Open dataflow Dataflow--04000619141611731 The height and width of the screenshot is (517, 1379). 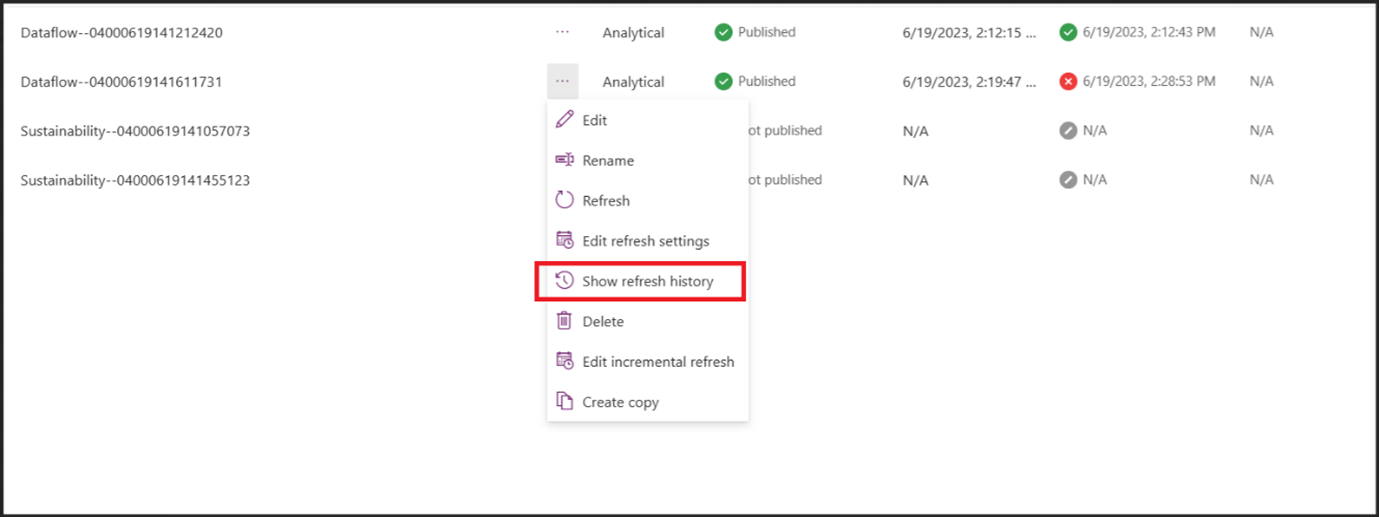tap(121, 81)
